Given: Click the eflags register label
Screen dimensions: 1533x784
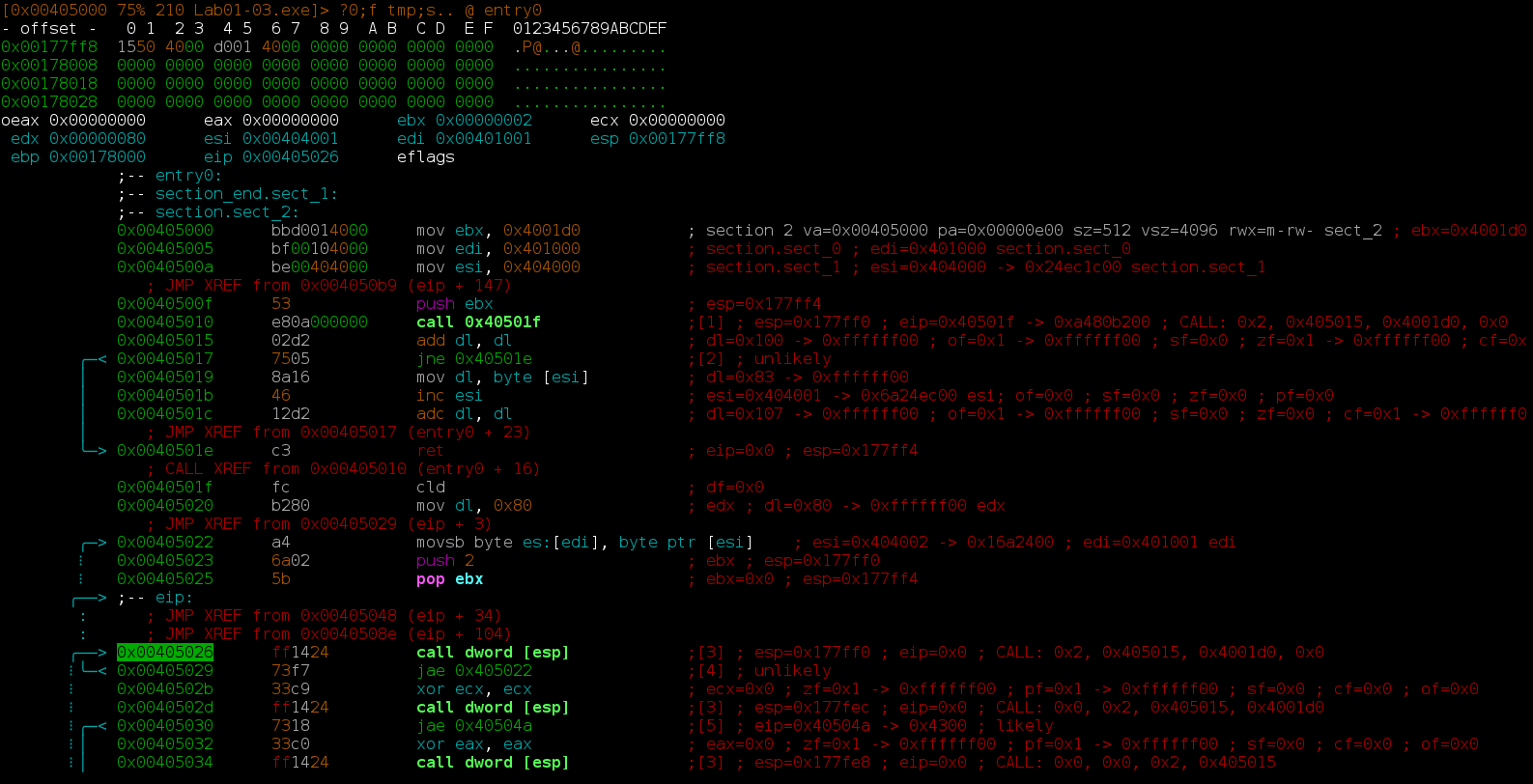Looking at the screenshot, I should click(426, 156).
